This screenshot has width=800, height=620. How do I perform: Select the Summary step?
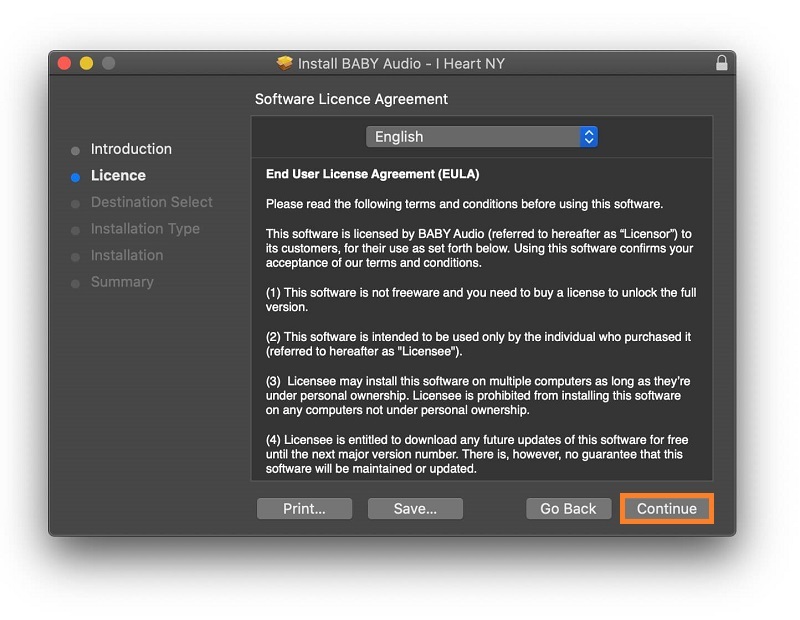coord(122,282)
